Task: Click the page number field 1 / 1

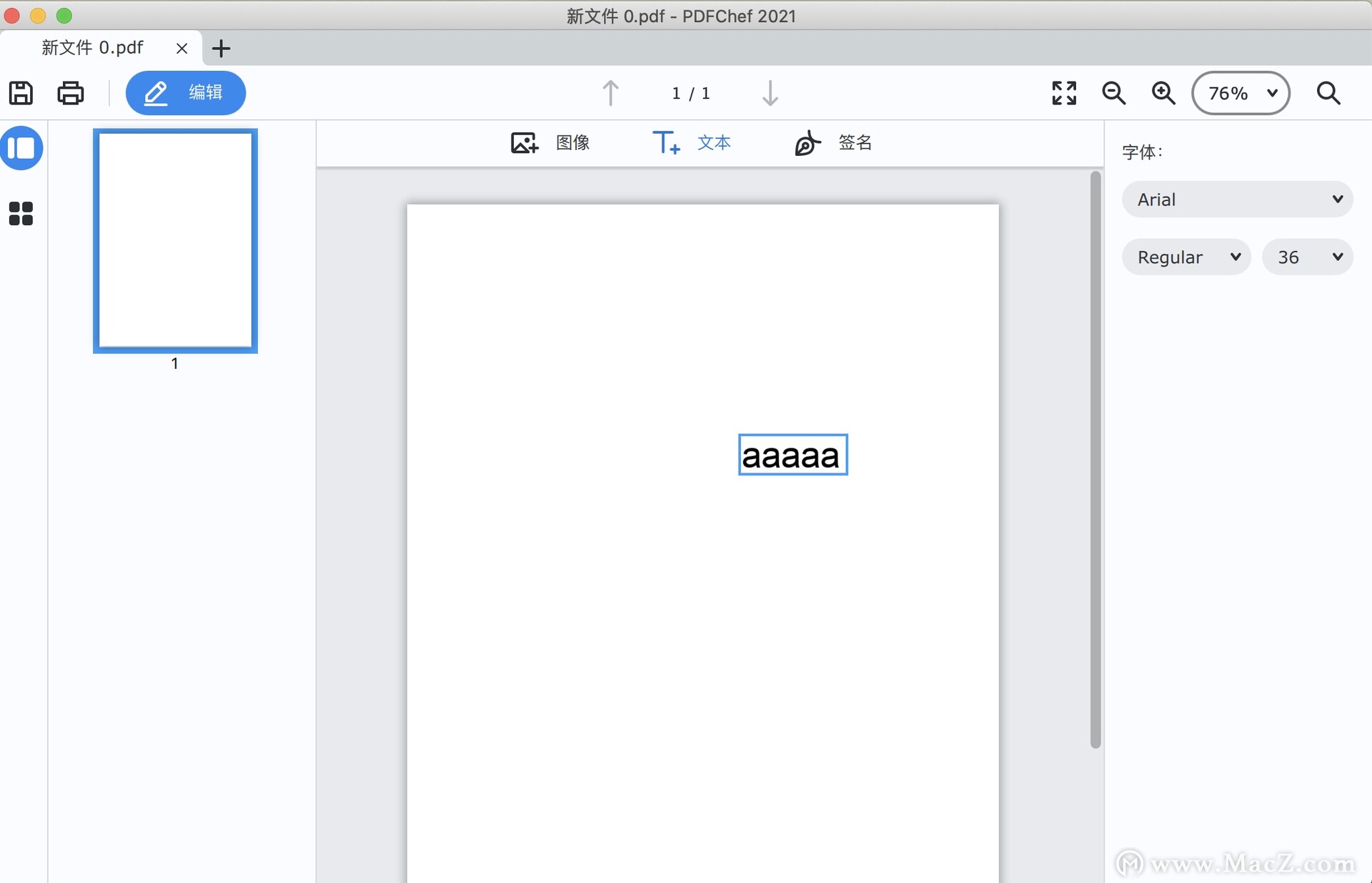Action: coord(690,94)
